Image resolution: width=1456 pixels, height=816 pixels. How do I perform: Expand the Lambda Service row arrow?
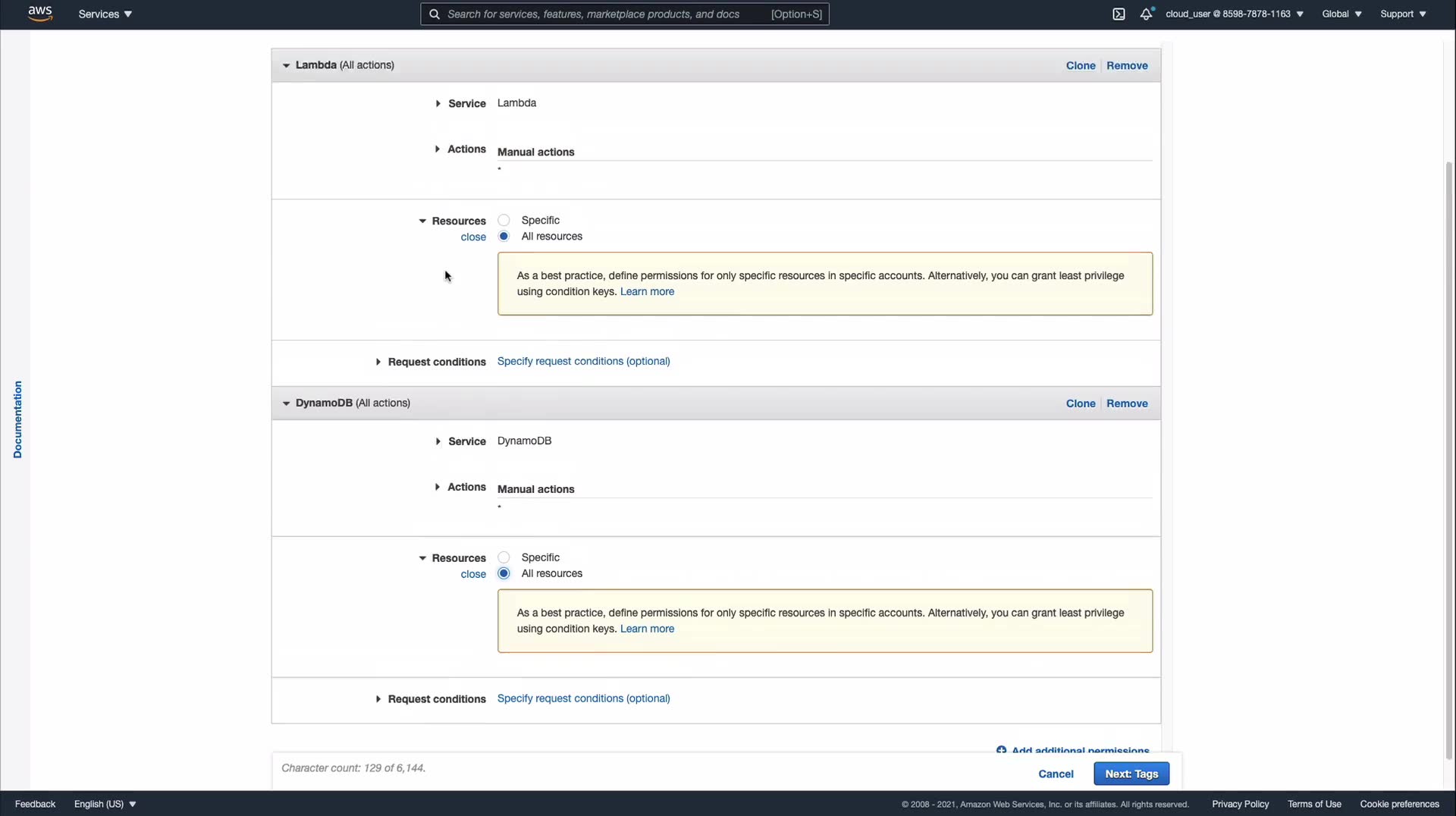click(438, 104)
